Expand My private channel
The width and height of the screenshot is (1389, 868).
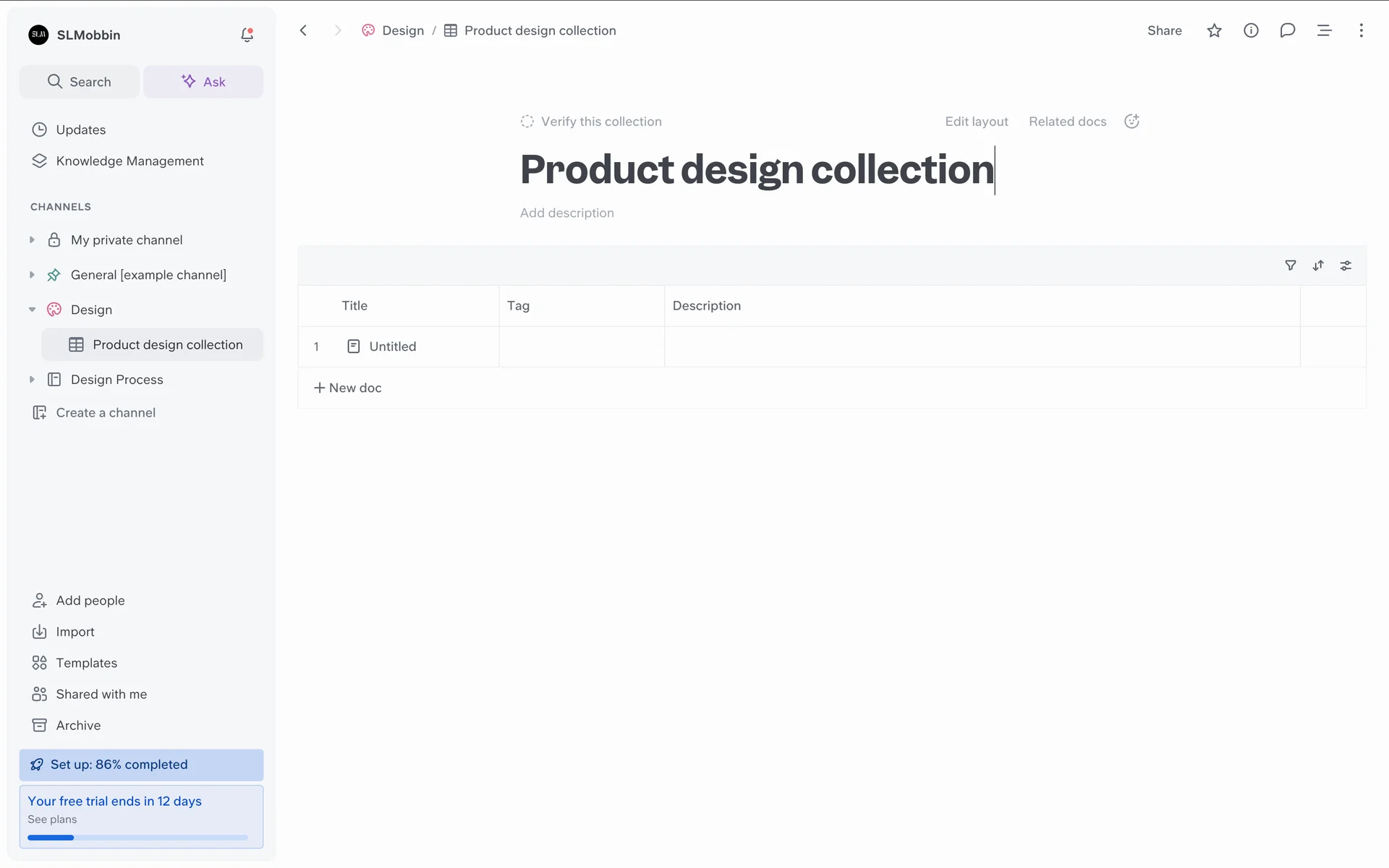click(x=32, y=240)
